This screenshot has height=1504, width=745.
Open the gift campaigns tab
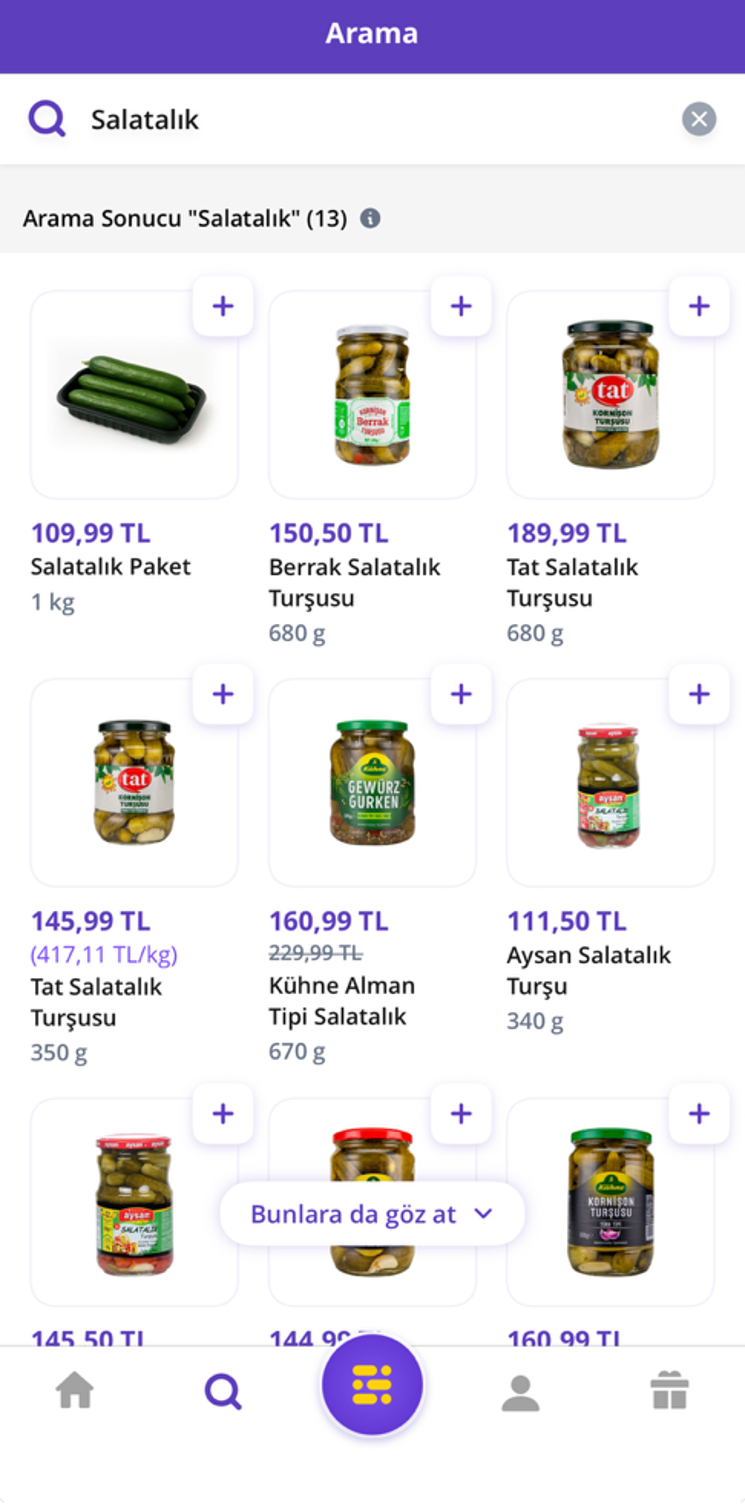669,1391
